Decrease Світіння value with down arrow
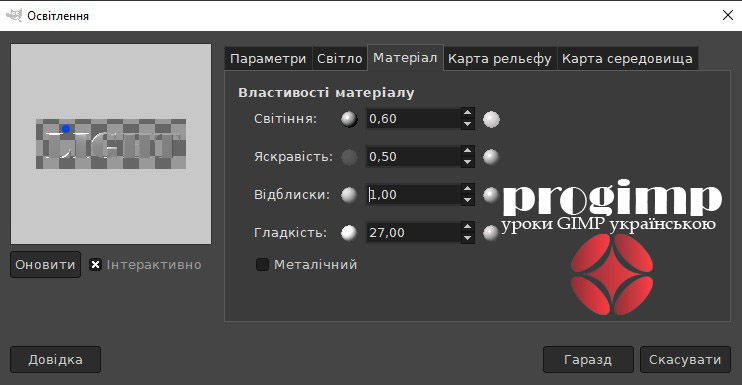742x385 pixels. tap(468, 124)
